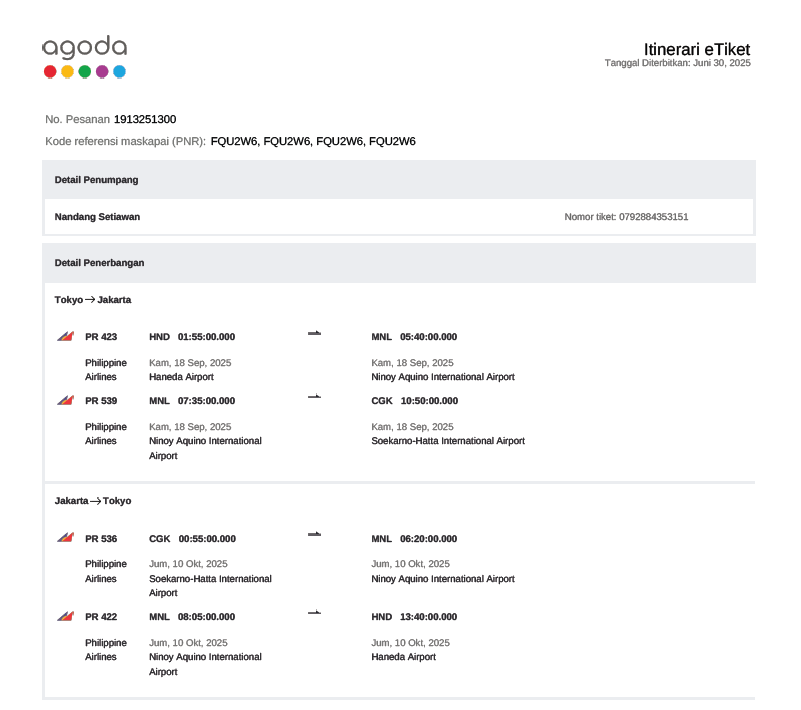Click the plane icon on the CGK 00:55 row
The image size is (801, 710).
click(314, 535)
